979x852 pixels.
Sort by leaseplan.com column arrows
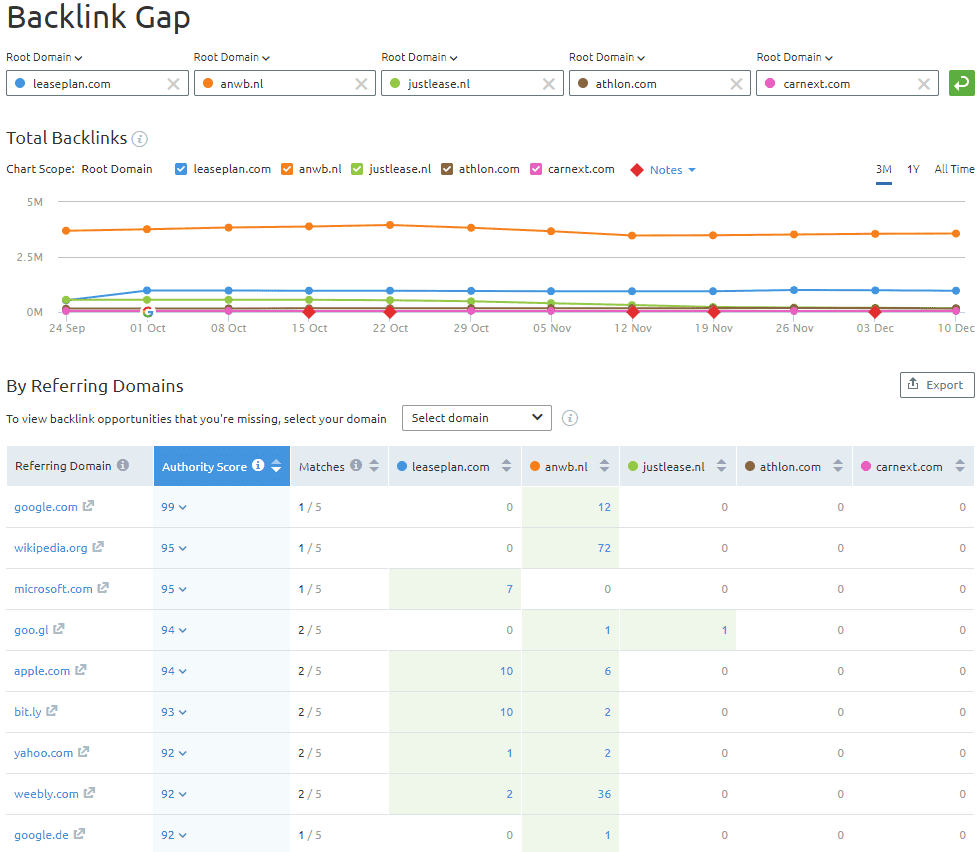point(506,466)
